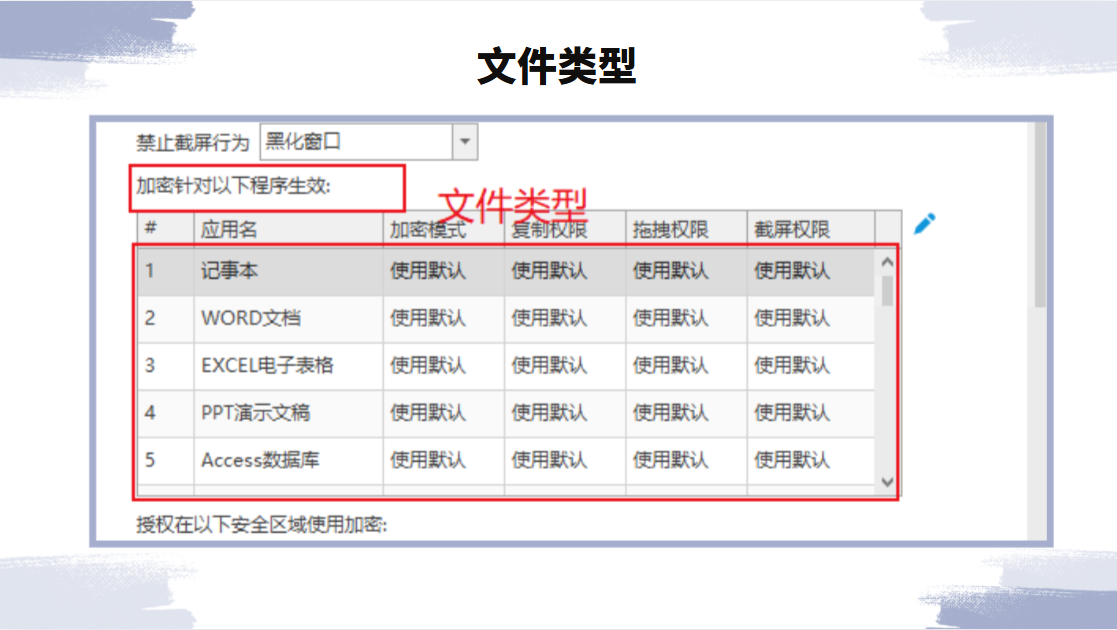The height and width of the screenshot is (630, 1117).
Task: Select the WORD文档 row
Action: point(506,319)
